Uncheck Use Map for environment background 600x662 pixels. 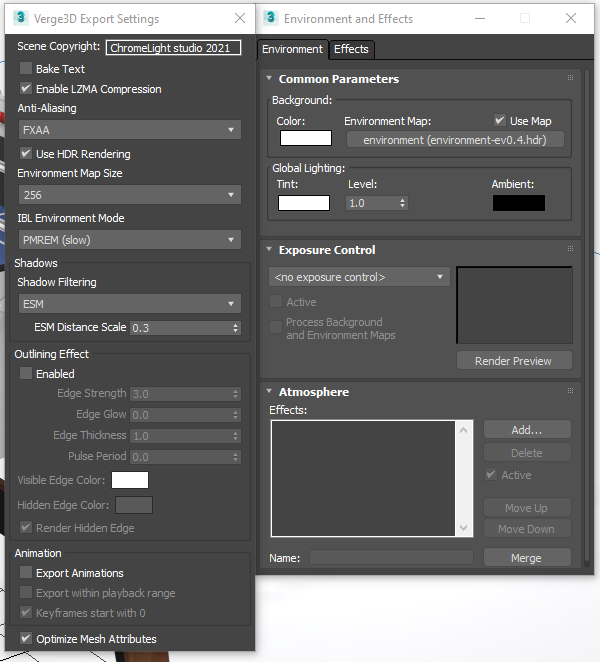pos(500,121)
